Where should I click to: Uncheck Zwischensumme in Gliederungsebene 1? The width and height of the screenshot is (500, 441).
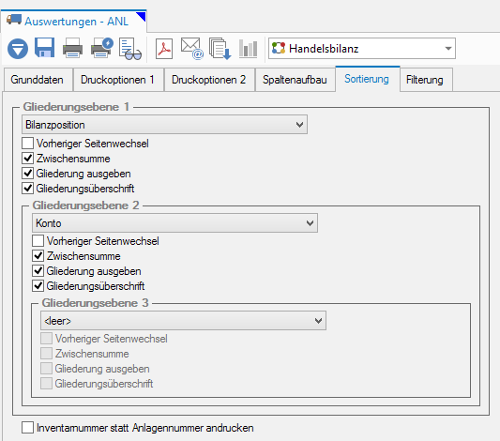point(28,158)
